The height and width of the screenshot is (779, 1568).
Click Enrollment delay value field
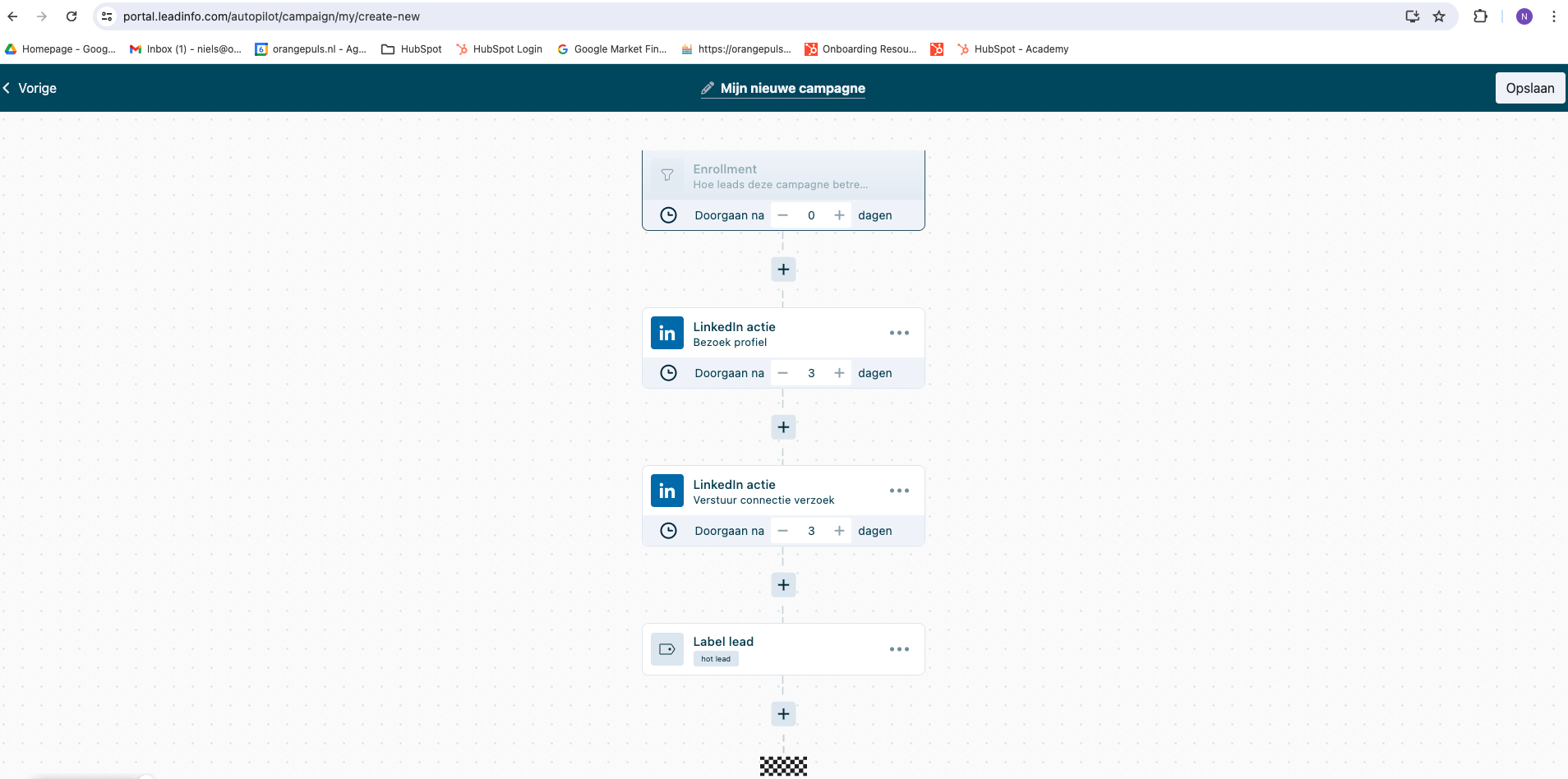(x=811, y=215)
